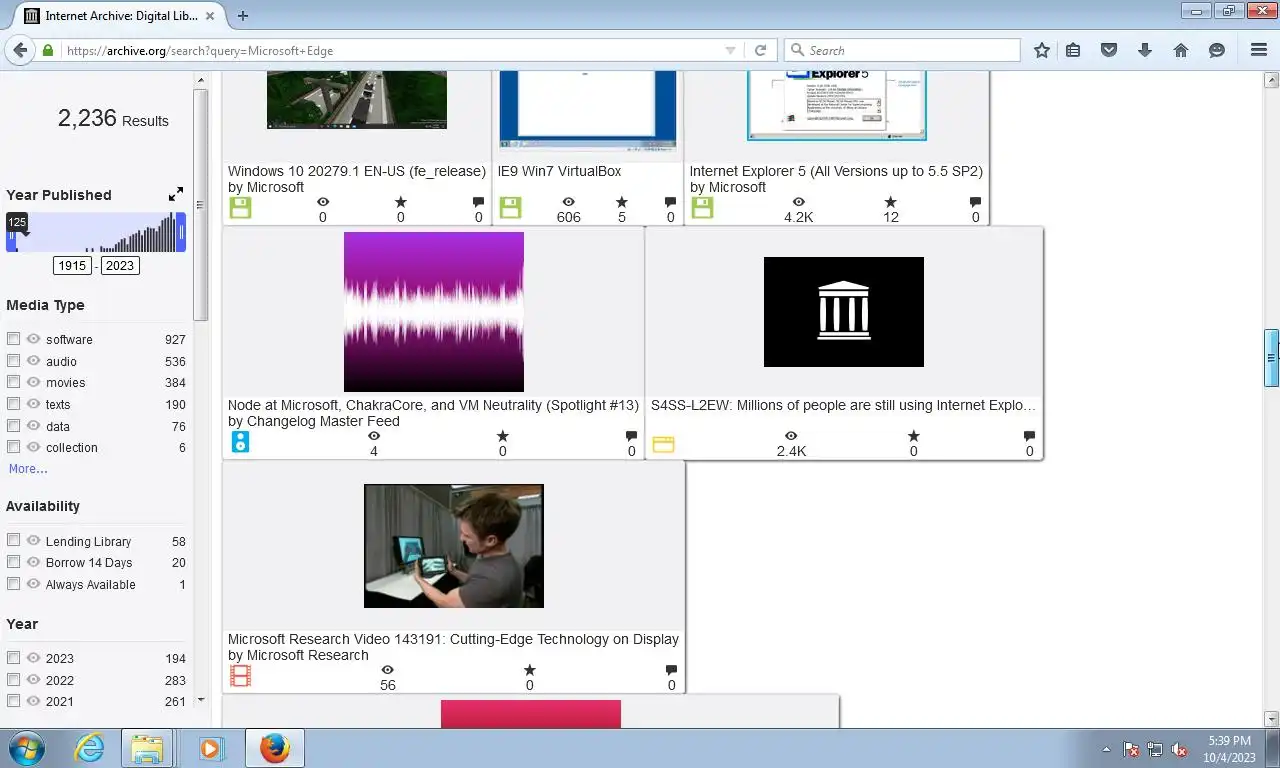Click the page scrollbar down arrow
Screen dimensions: 1280x768
pos(1272,719)
